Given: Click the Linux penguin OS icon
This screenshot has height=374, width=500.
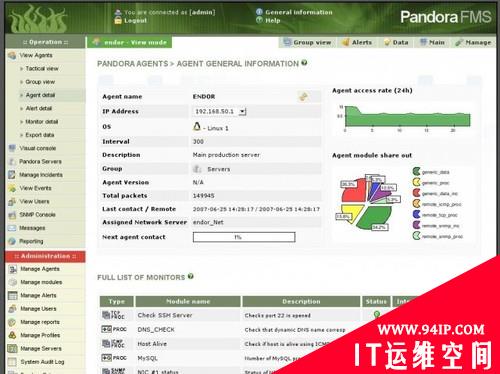Looking at the screenshot, I should click(x=197, y=126).
